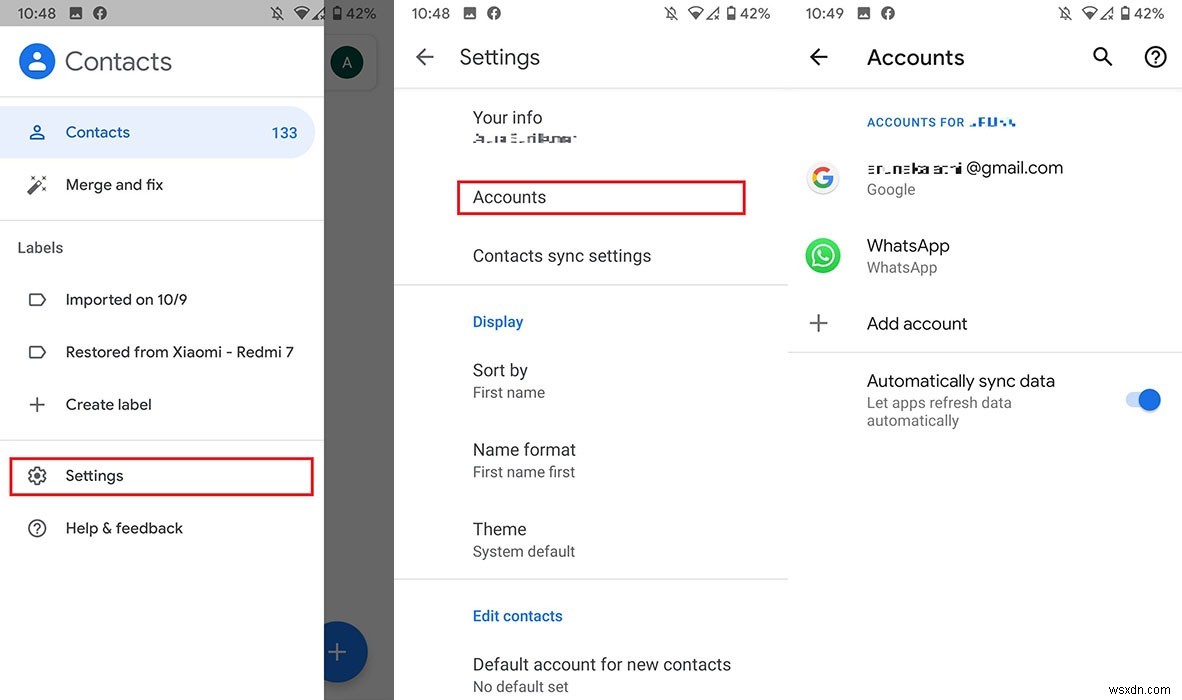Tap the plus icon next to Create label
The image size is (1182, 700).
click(37, 404)
